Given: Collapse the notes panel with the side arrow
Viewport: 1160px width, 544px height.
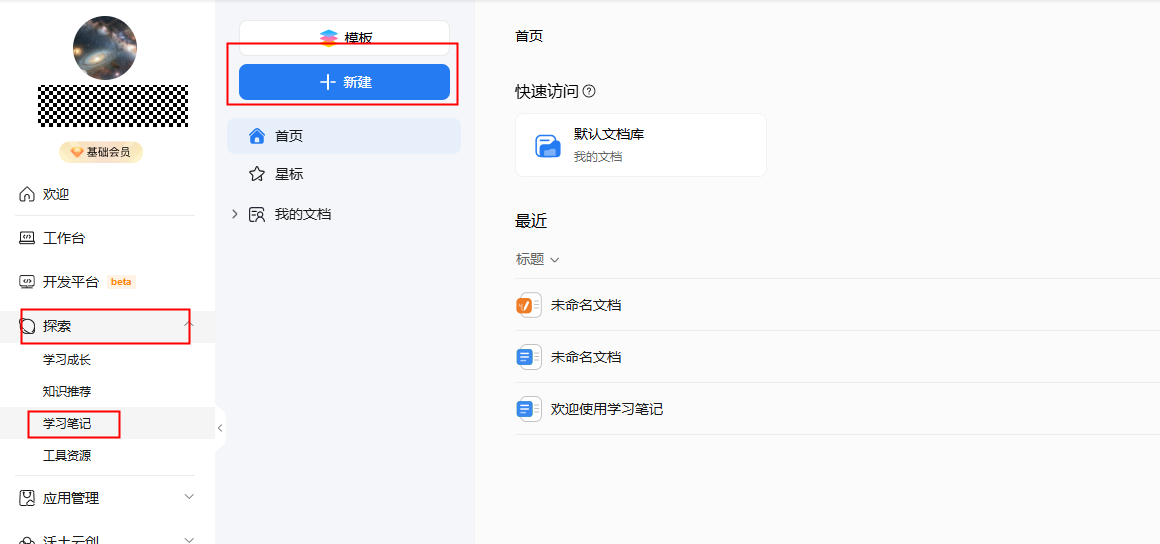Looking at the screenshot, I should click(220, 428).
